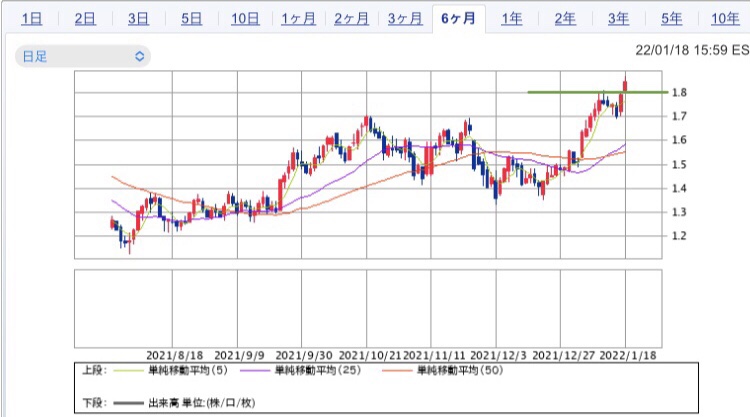The image size is (750, 417).
Task: Click the 1.4 price axis label
Action: pos(679,188)
